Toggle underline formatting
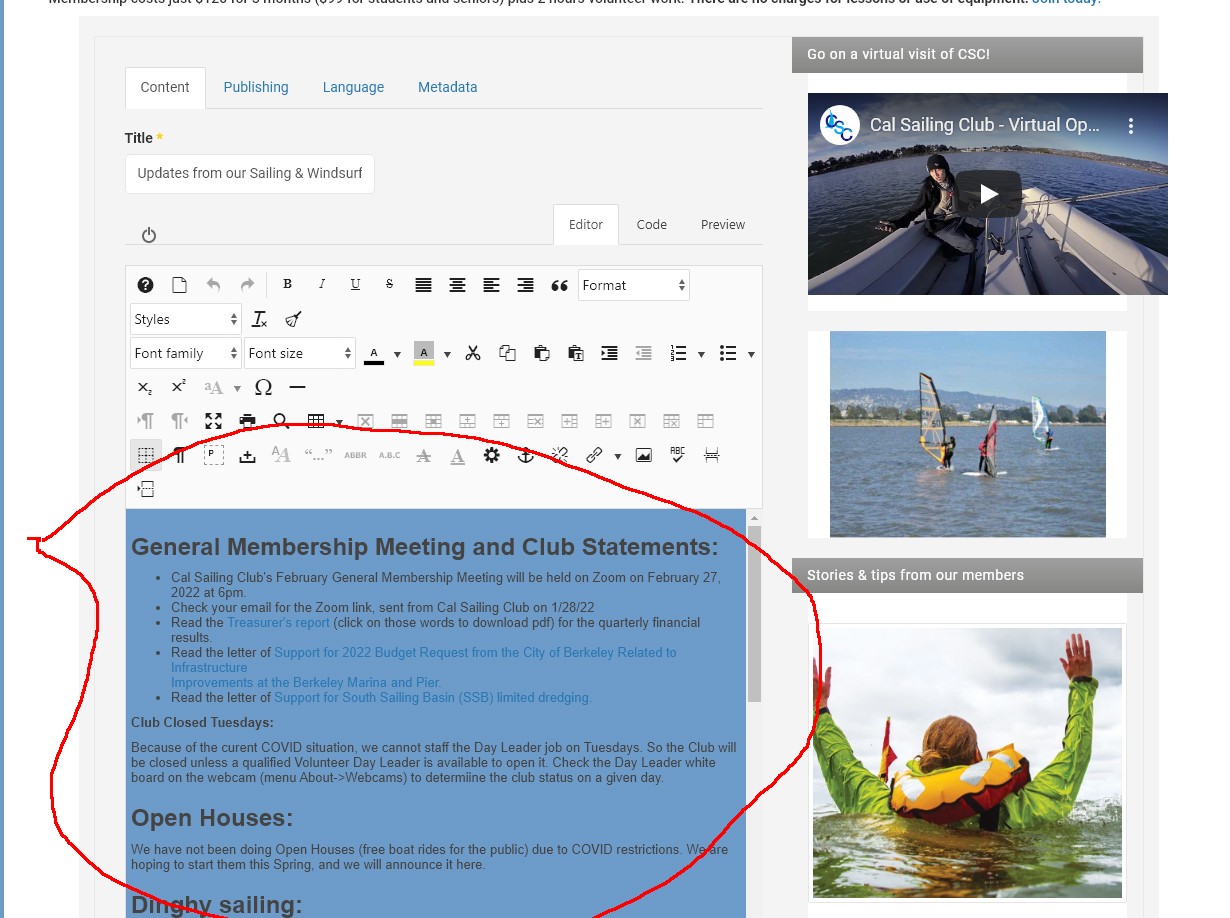Screen dimensions: 1230x918 coord(355,285)
